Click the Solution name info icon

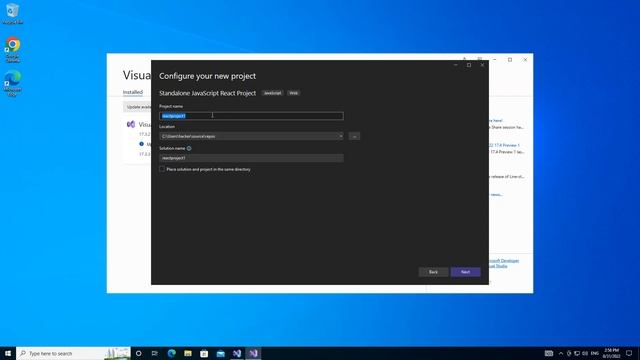(x=189, y=148)
